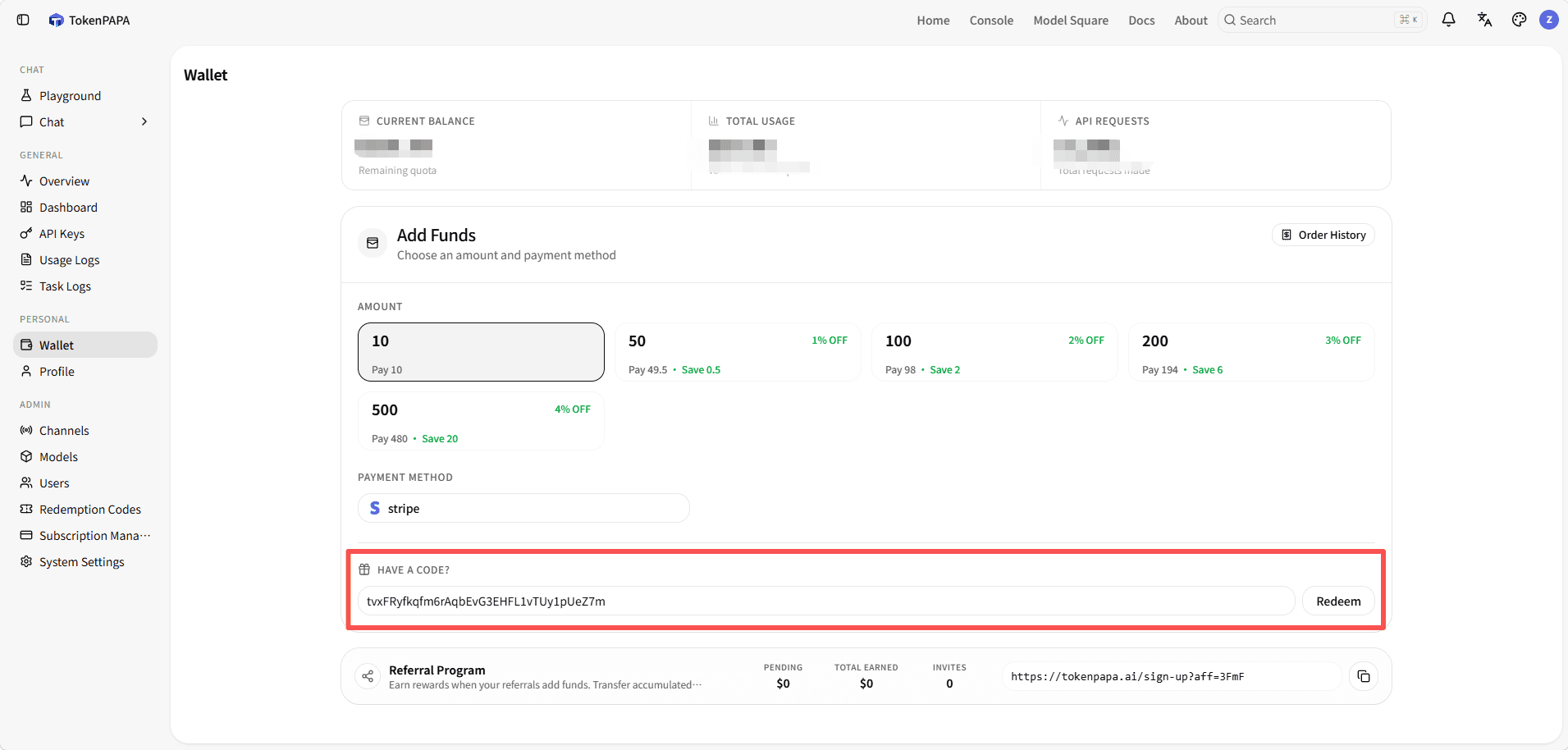Image resolution: width=1568 pixels, height=750 pixels.
Task: Open the language translation switcher
Action: point(1484,20)
